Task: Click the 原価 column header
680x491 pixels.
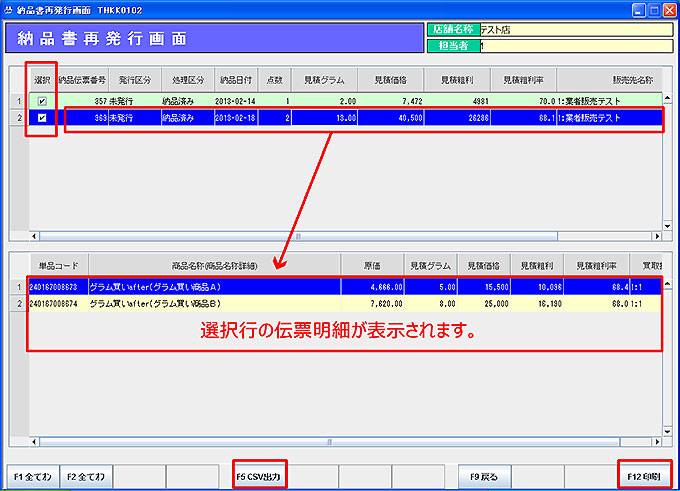Action: coord(373,265)
